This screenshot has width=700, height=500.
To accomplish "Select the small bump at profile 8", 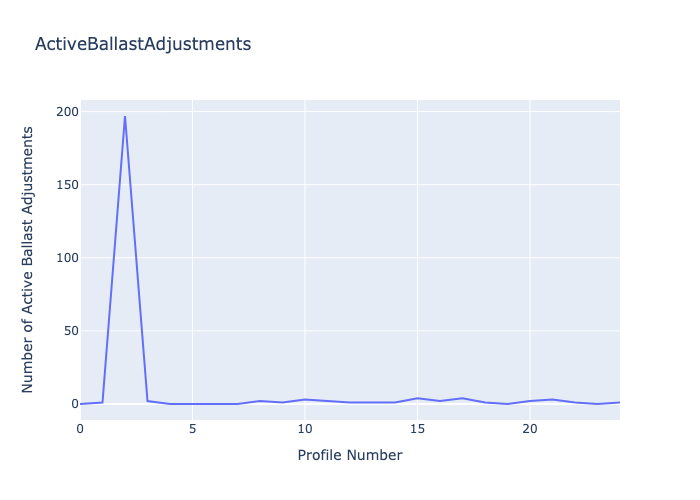I will click(260, 401).
